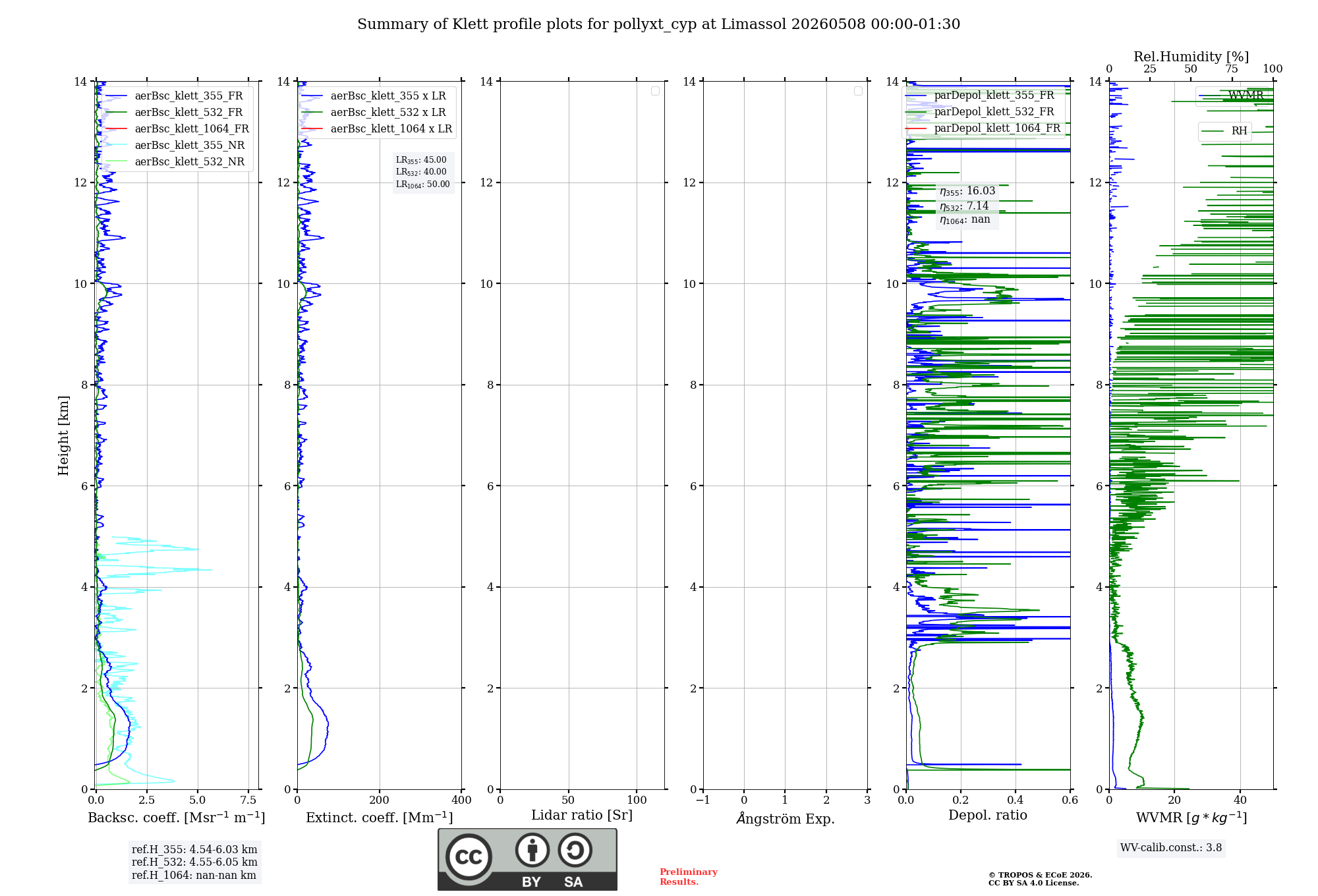This screenshot has width=1318, height=896.
Task: Click the 100 tick on Lidar ratio axis
Action: 637,800
